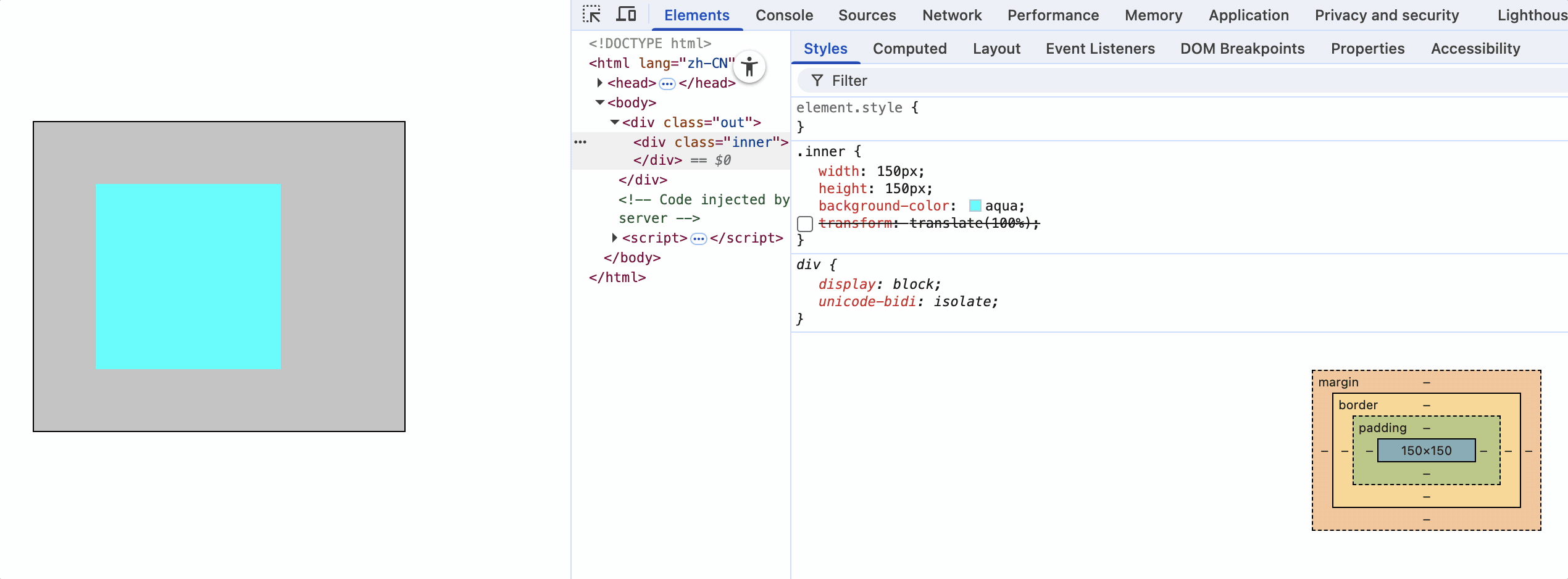
Task: Switch to the Computed sub-tab
Action: pyautogui.click(x=909, y=49)
